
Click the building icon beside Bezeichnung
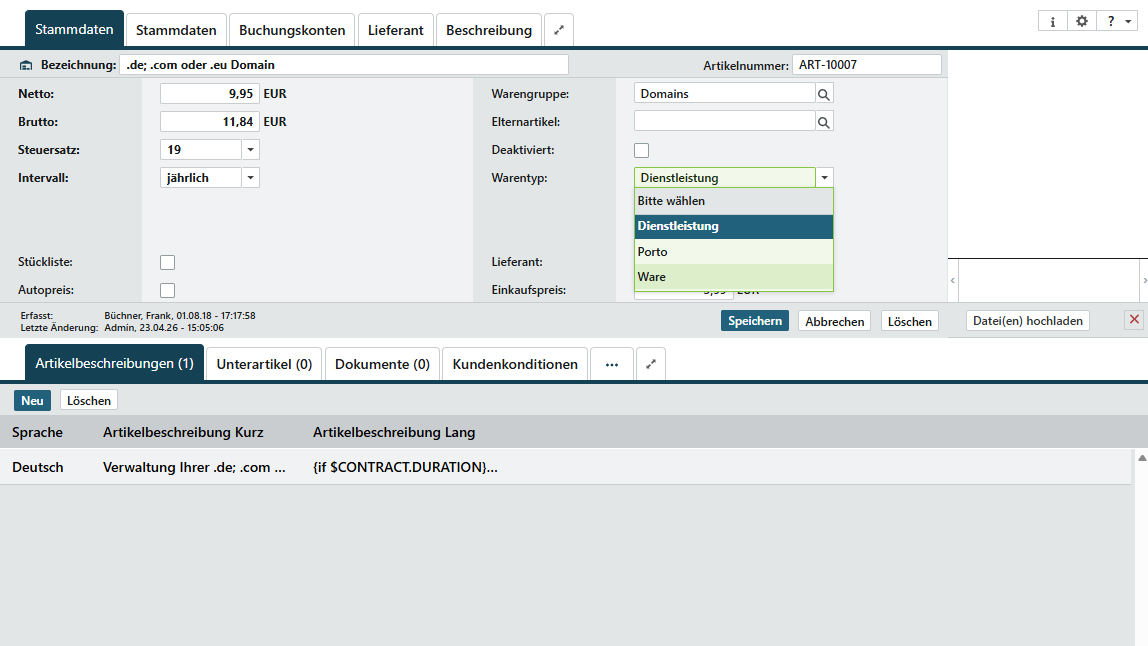[26, 65]
